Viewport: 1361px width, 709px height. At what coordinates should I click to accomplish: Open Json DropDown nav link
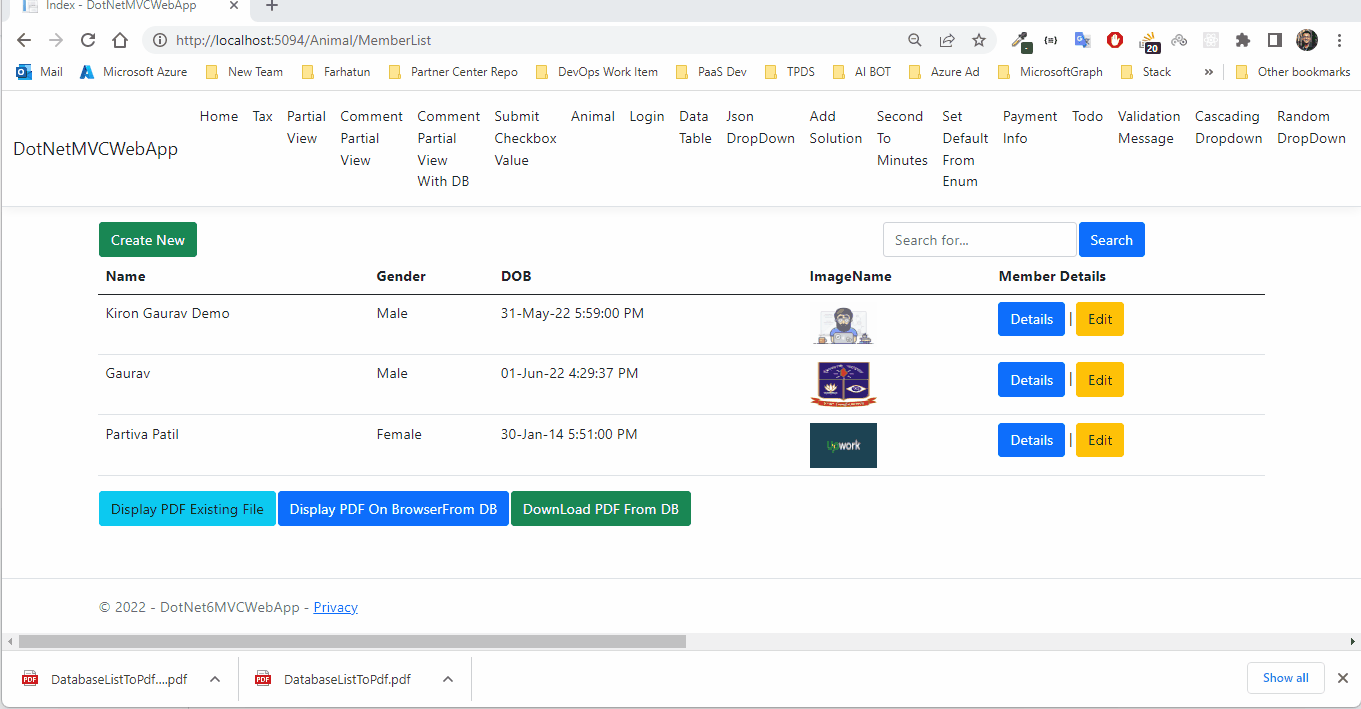tap(760, 127)
